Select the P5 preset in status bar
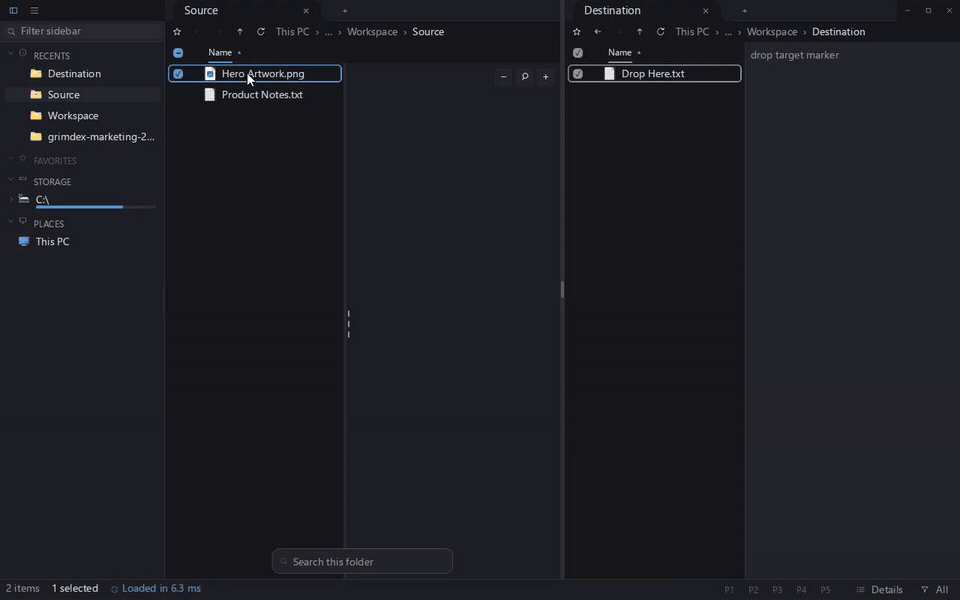This screenshot has width=960, height=600. click(825, 590)
